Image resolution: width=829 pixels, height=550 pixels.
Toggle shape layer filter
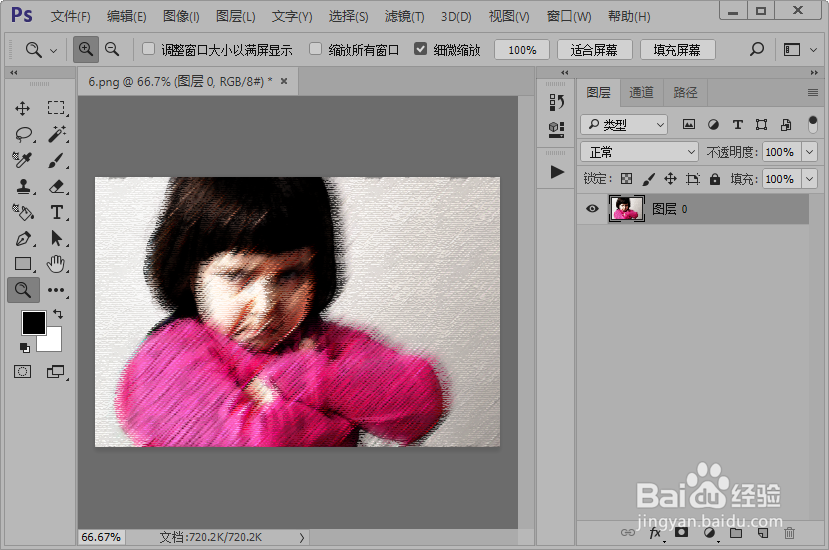pos(761,124)
